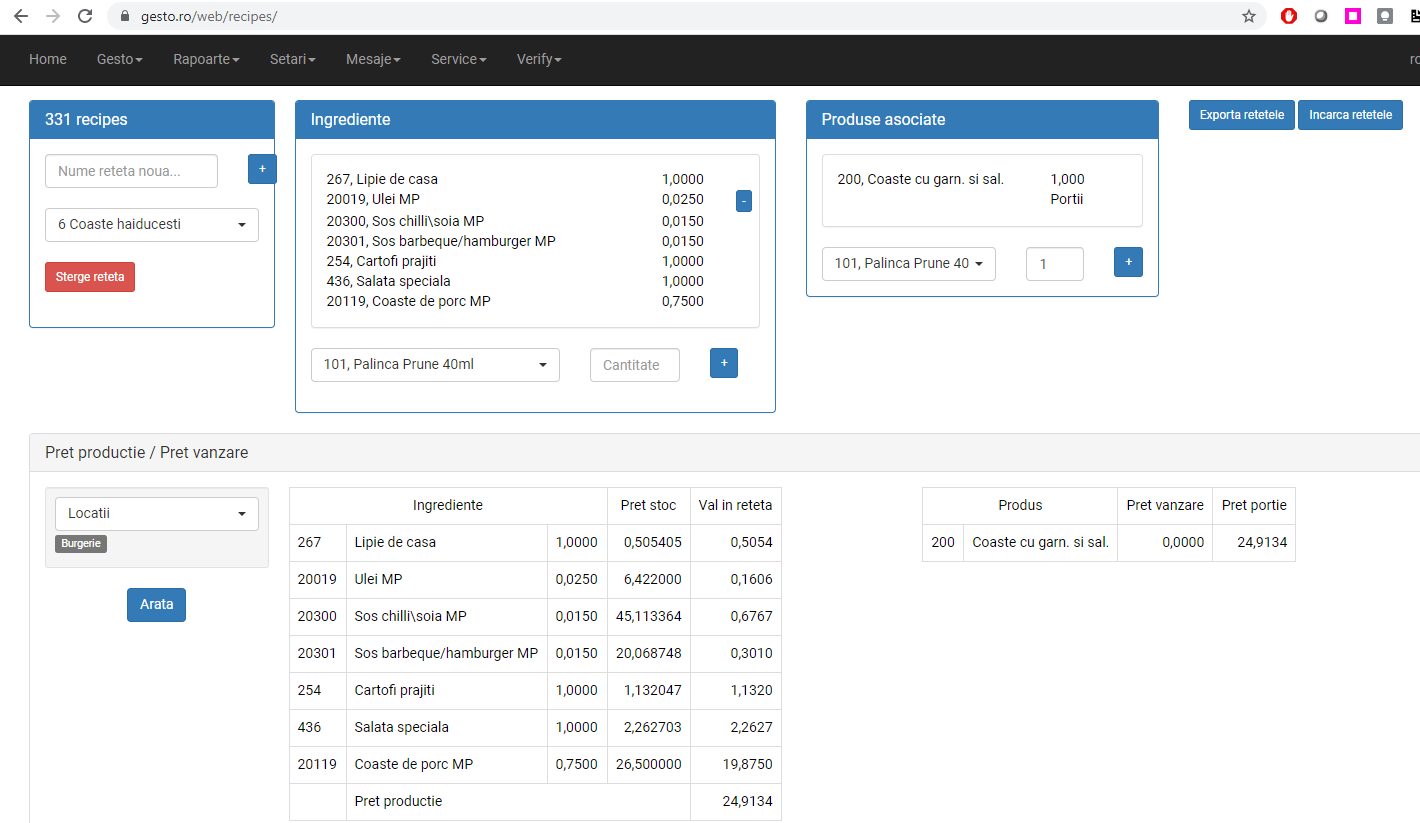Click the plus button to add new recipe
Viewport: 1420px width, 823px height.
pos(262,170)
